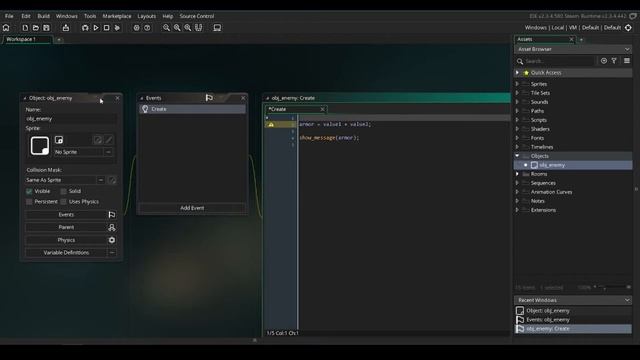Image resolution: width=640 pixels, height=360 pixels.
Task: Click the Create Executable toolbar icon
Action: click(66, 28)
